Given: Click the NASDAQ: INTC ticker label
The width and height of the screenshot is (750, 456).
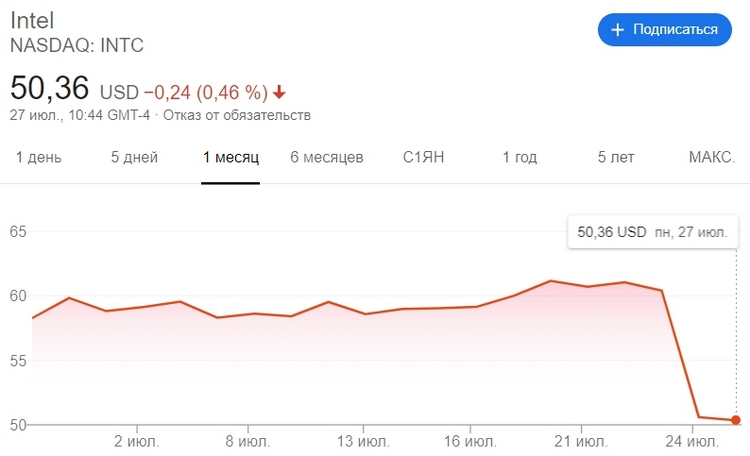Looking at the screenshot, I should 77,45.
